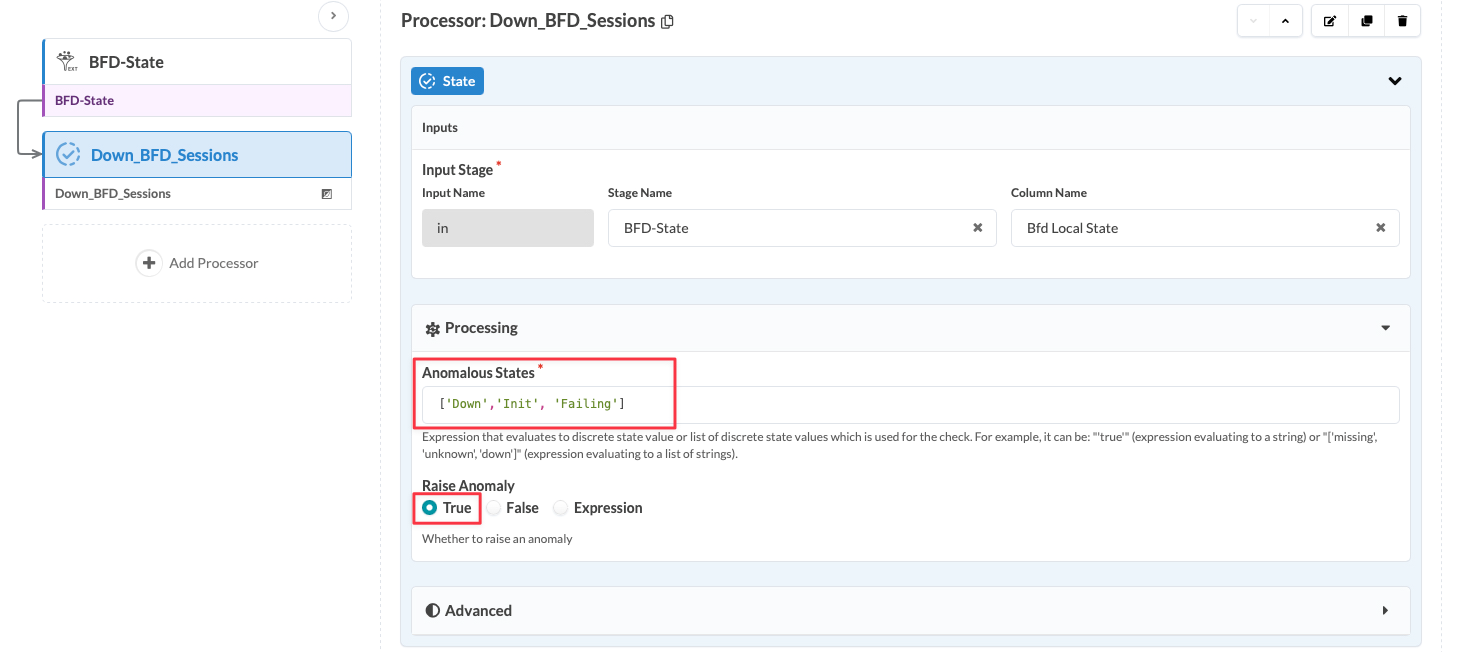Image resolution: width=1457 pixels, height=652 pixels.
Task: Select the BFD-State processor
Action: 197,62
